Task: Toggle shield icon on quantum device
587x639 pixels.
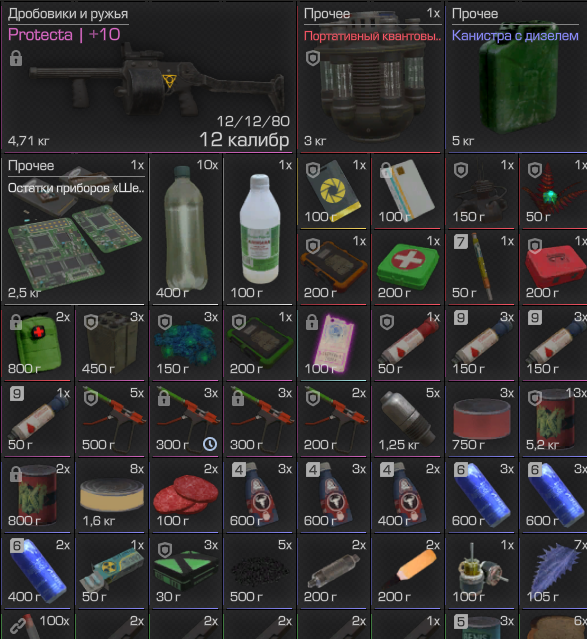Action: click(x=313, y=59)
